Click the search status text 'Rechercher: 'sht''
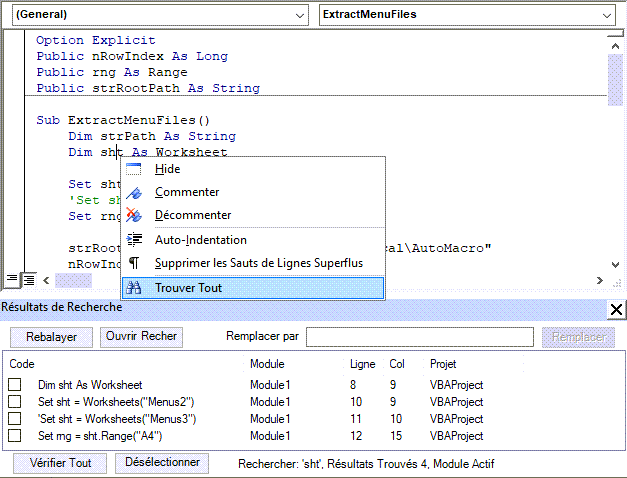This screenshot has height=478, width=627. pyautogui.click(x=280, y=464)
